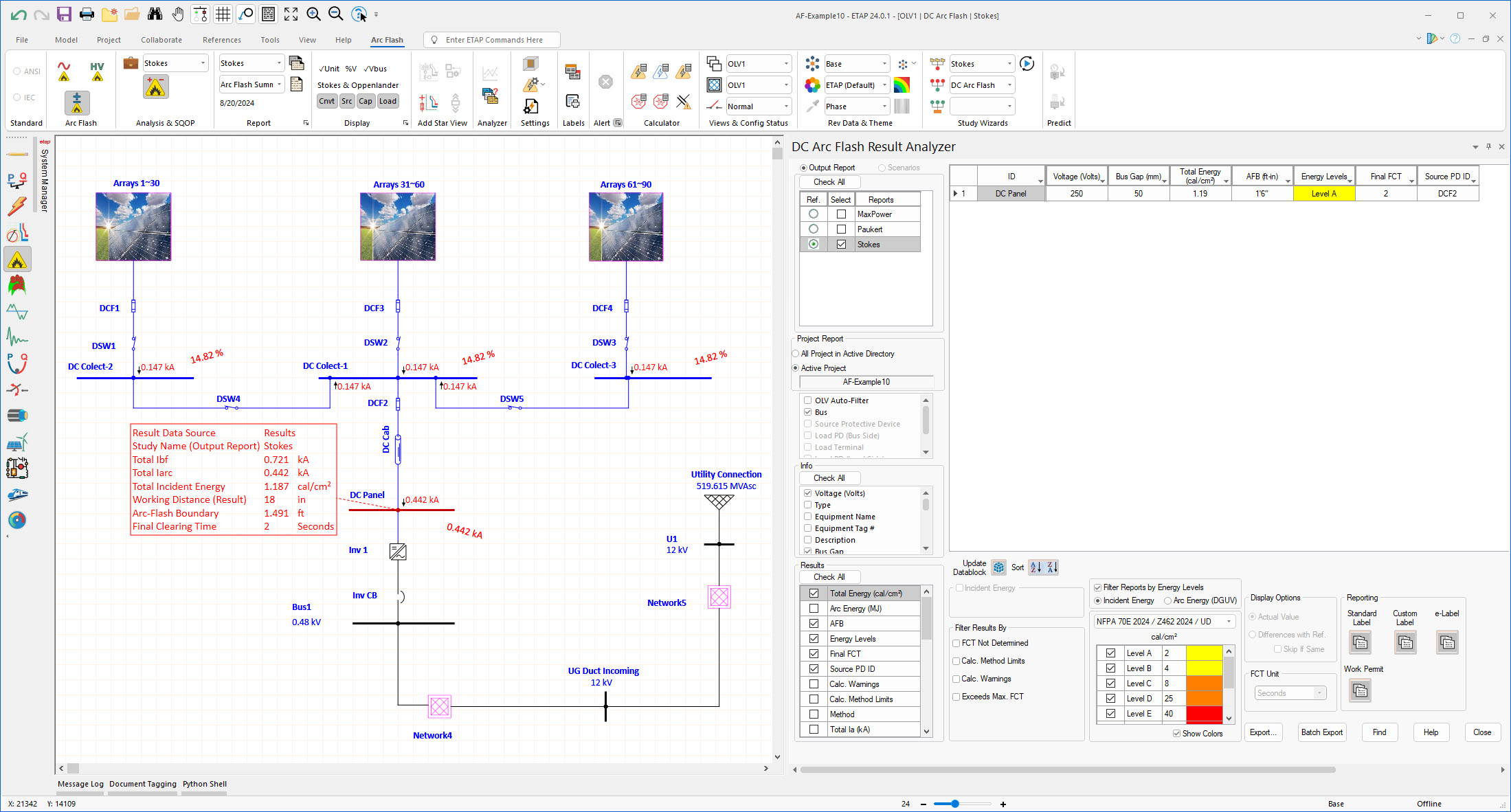Click the Save icon in the top toolbar

(65, 14)
